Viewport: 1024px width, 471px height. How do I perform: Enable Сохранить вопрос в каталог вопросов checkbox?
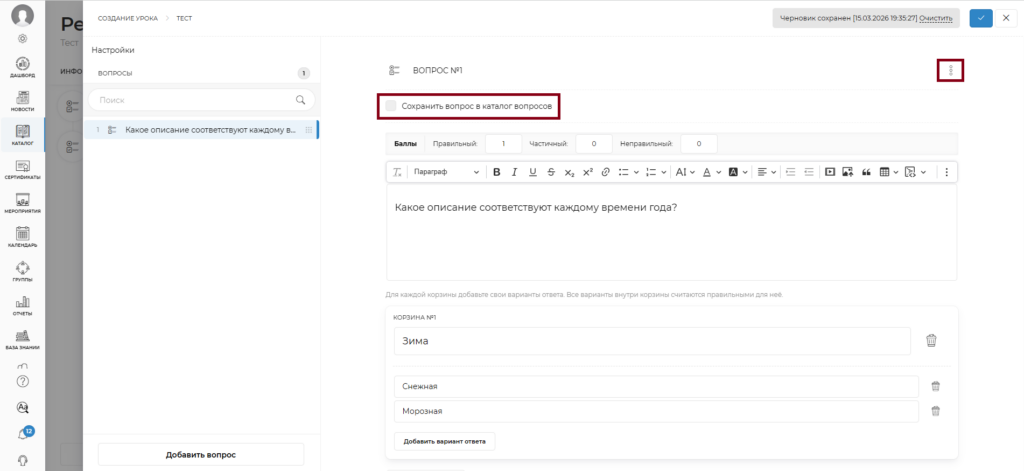(x=391, y=105)
